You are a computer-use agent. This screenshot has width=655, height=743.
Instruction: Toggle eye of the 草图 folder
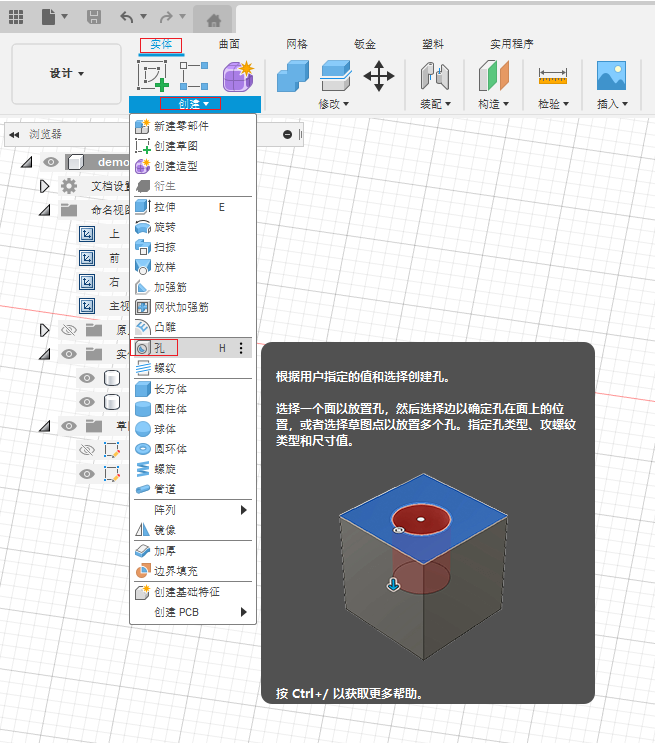click(69, 426)
